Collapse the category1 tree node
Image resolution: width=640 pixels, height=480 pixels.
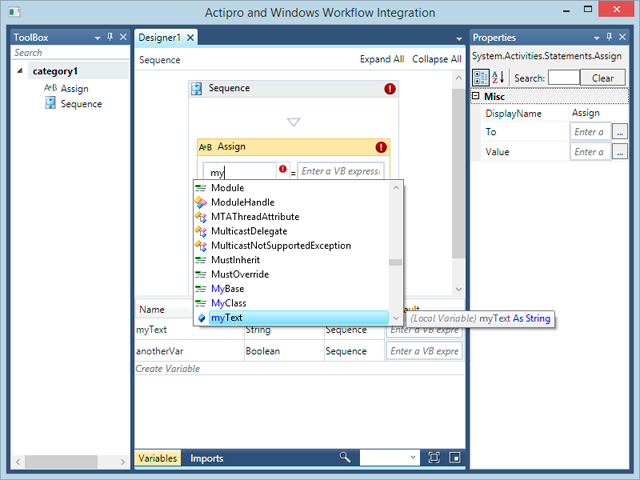tap(20, 71)
